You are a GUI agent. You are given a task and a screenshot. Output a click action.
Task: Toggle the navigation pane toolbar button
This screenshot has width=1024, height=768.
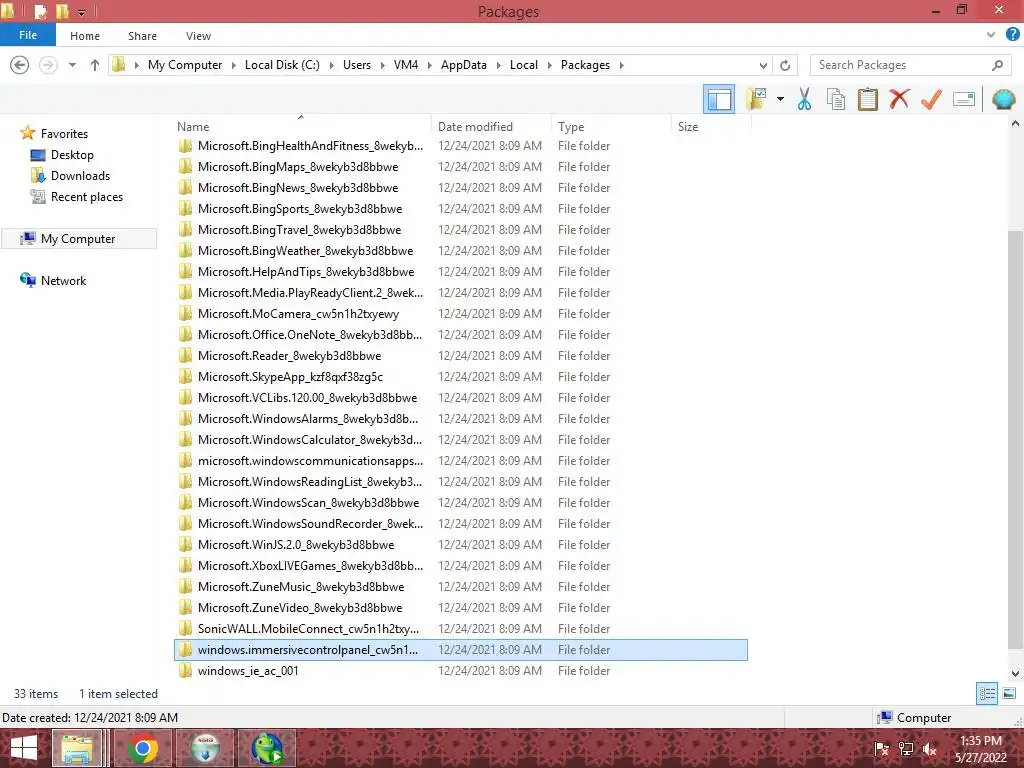click(718, 99)
